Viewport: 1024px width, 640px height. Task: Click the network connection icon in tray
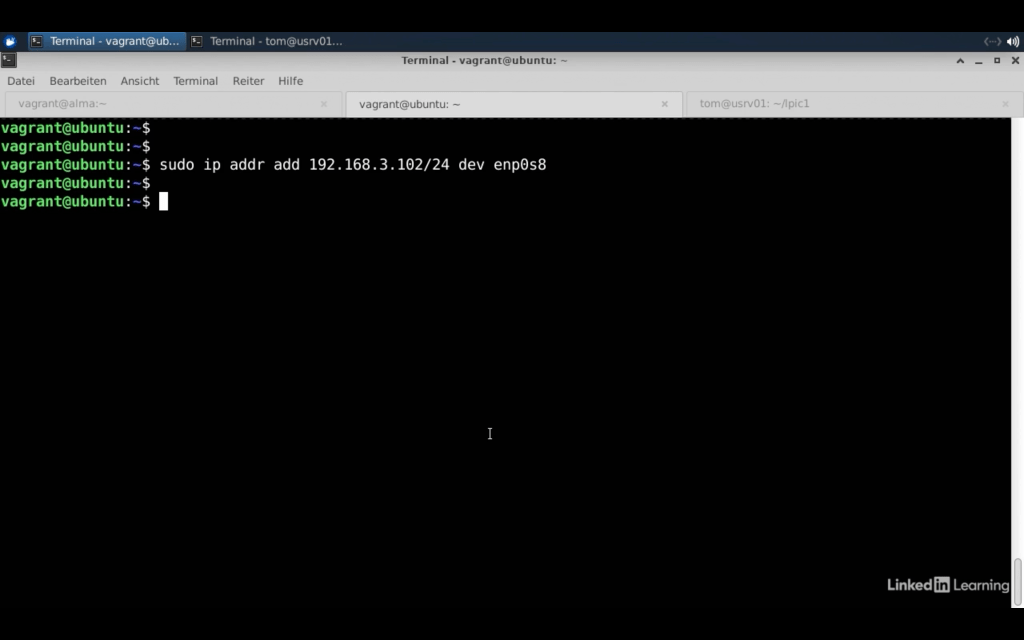tap(992, 41)
